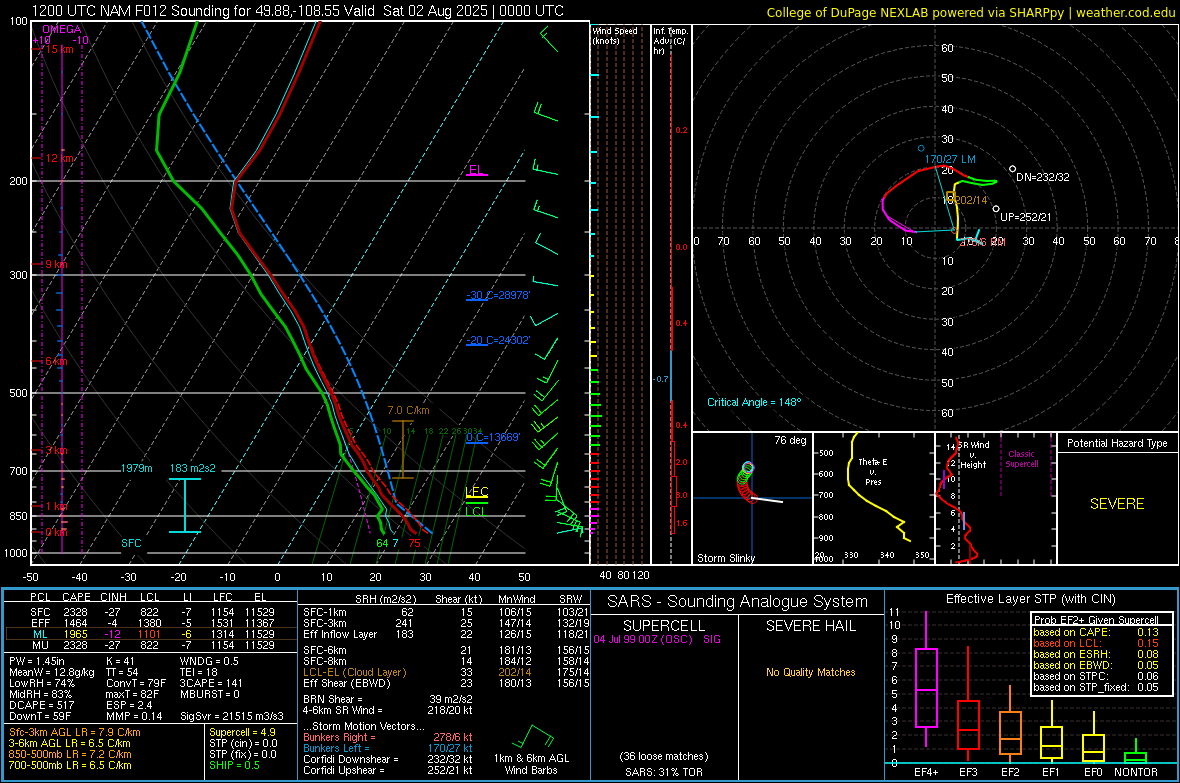Click the blue 'Bunkers Left = 170/27 kt' line
The height and width of the screenshot is (783, 1180).
(388, 748)
